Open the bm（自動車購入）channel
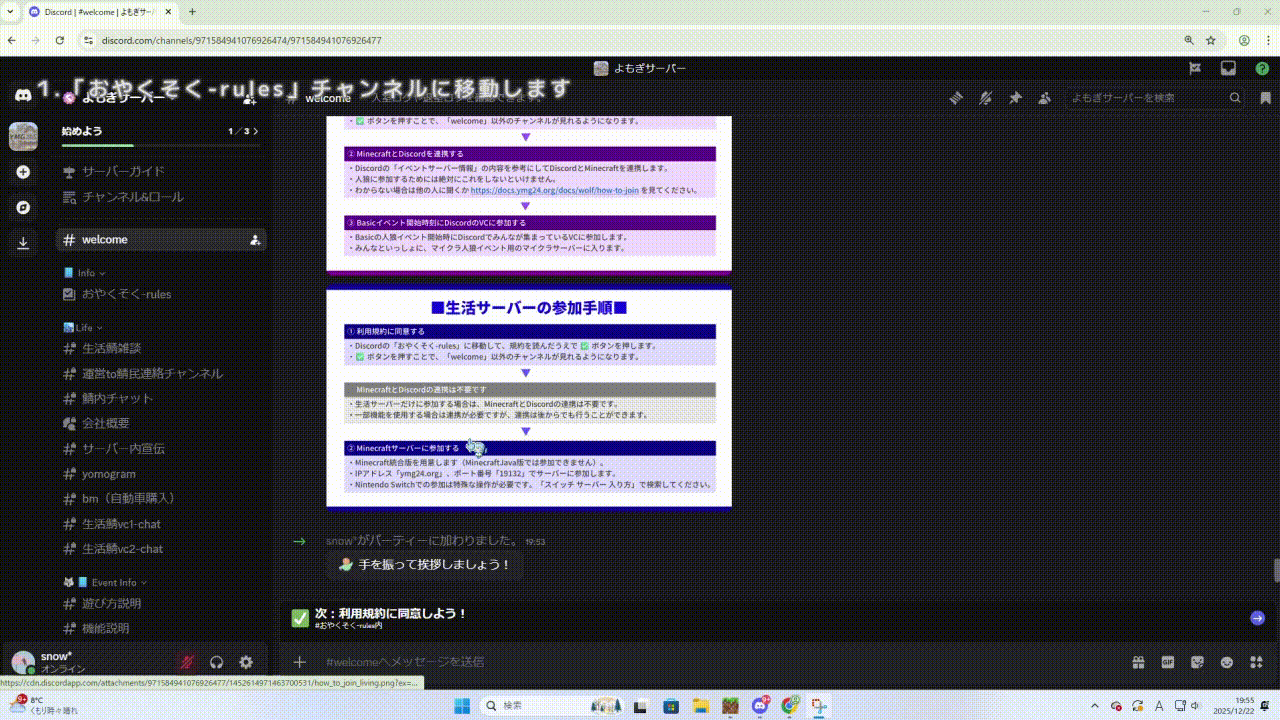Image resolution: width=1280 pixels, height=720 pixels. pyautogui.click(x=162, y=498)
